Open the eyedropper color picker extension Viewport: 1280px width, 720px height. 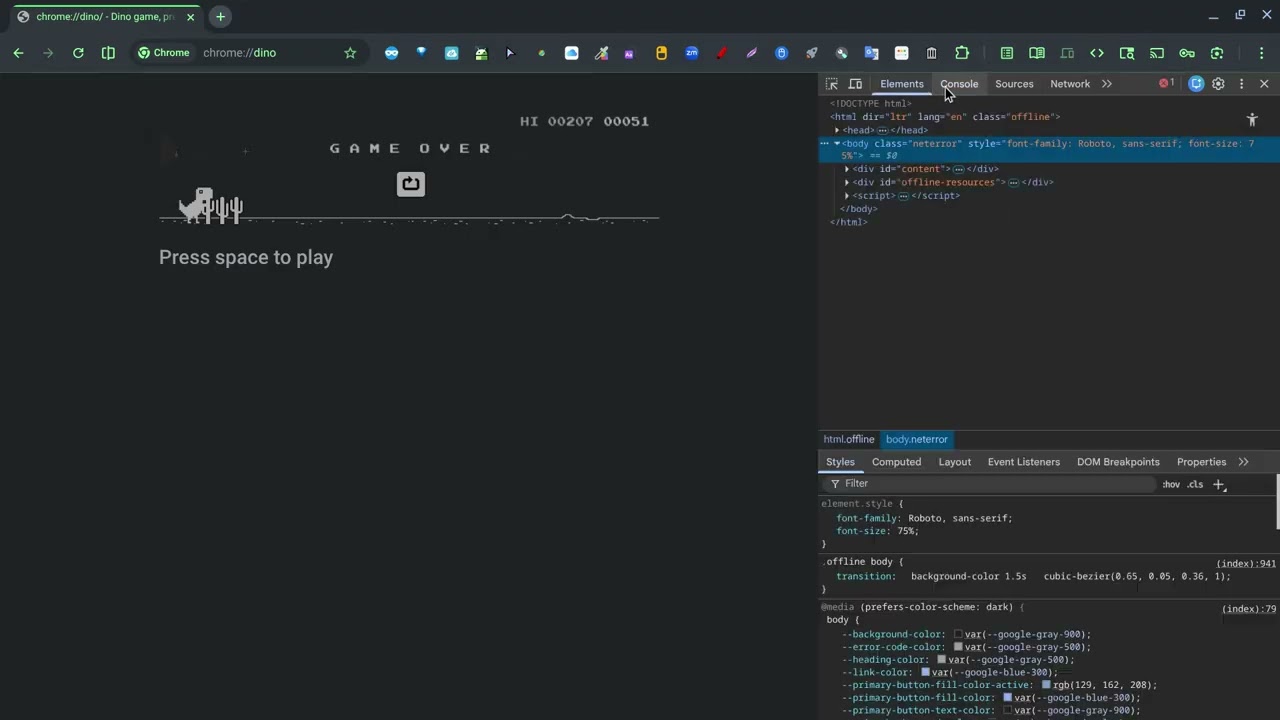[x=601, y=53]
